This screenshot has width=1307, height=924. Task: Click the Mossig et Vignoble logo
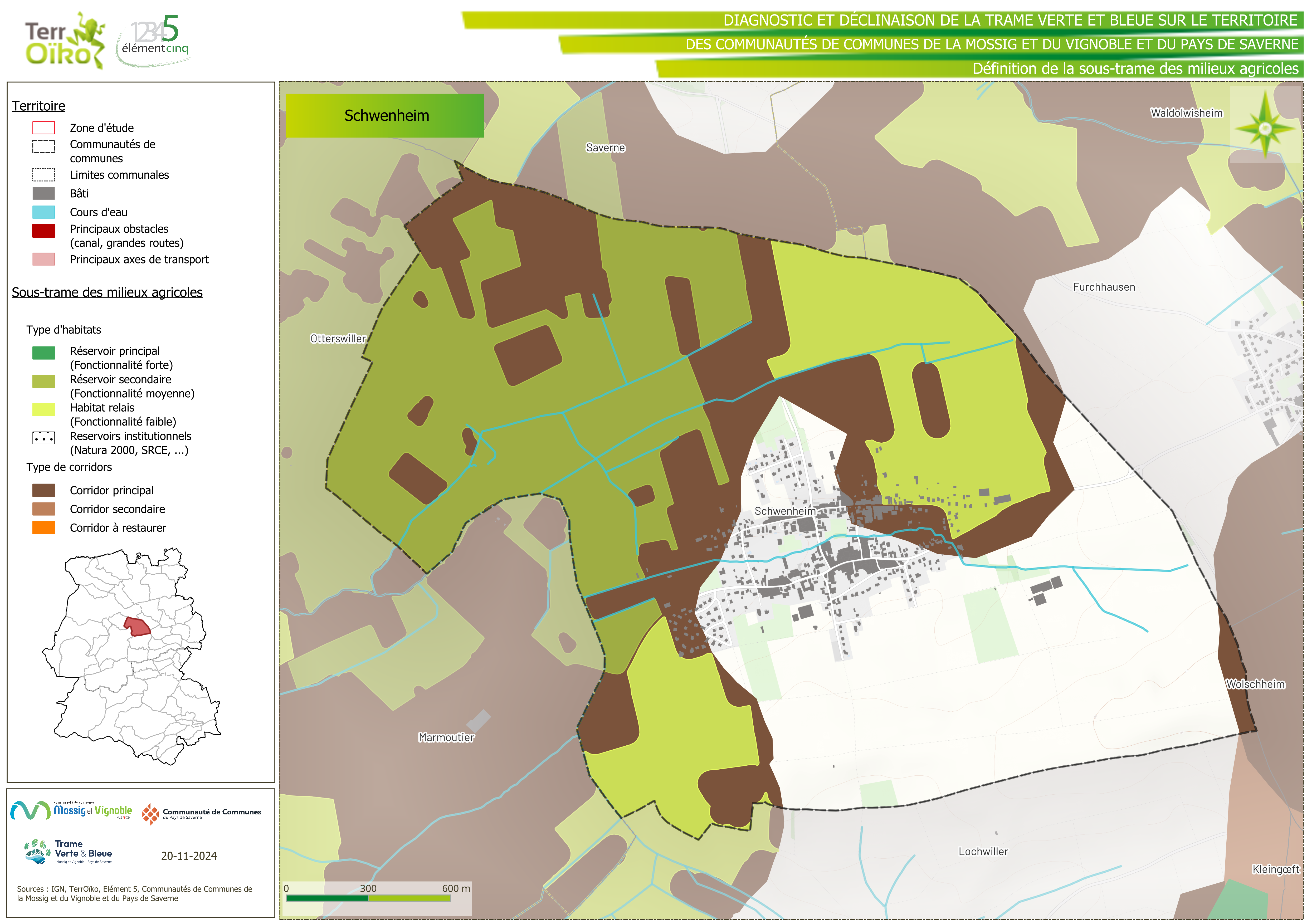(72, 811)
